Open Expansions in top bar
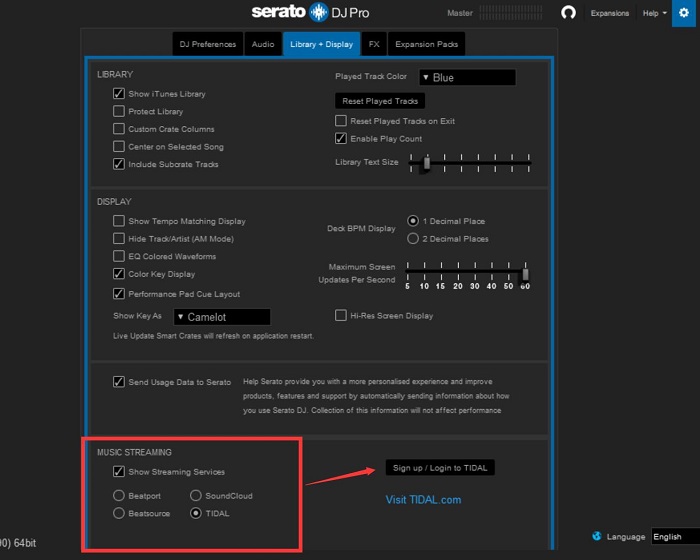Image resolution: width=700 pixels, height=560 pixels. tap(609, 13)
